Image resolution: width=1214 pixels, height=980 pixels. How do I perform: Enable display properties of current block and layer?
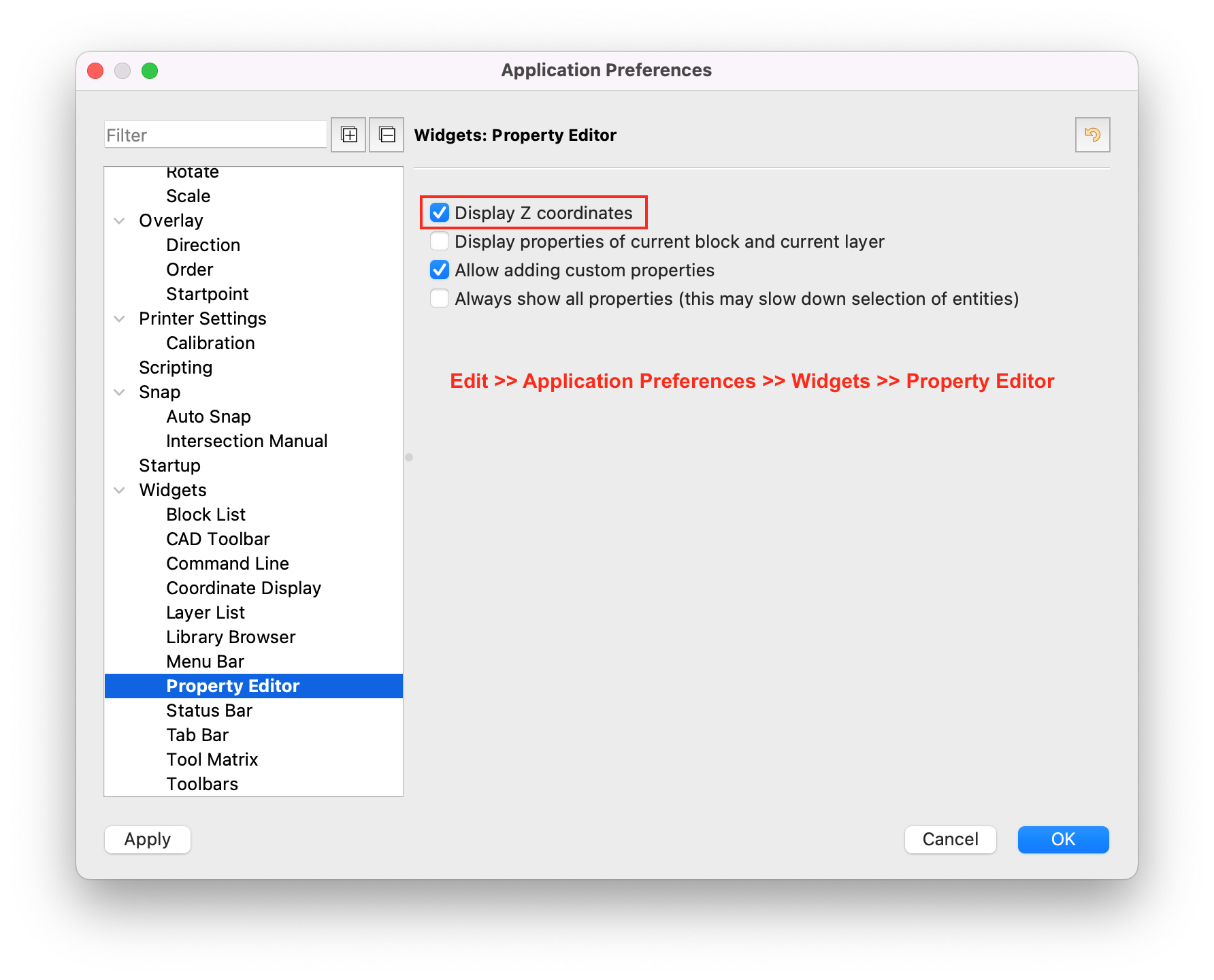pos(440,242)
